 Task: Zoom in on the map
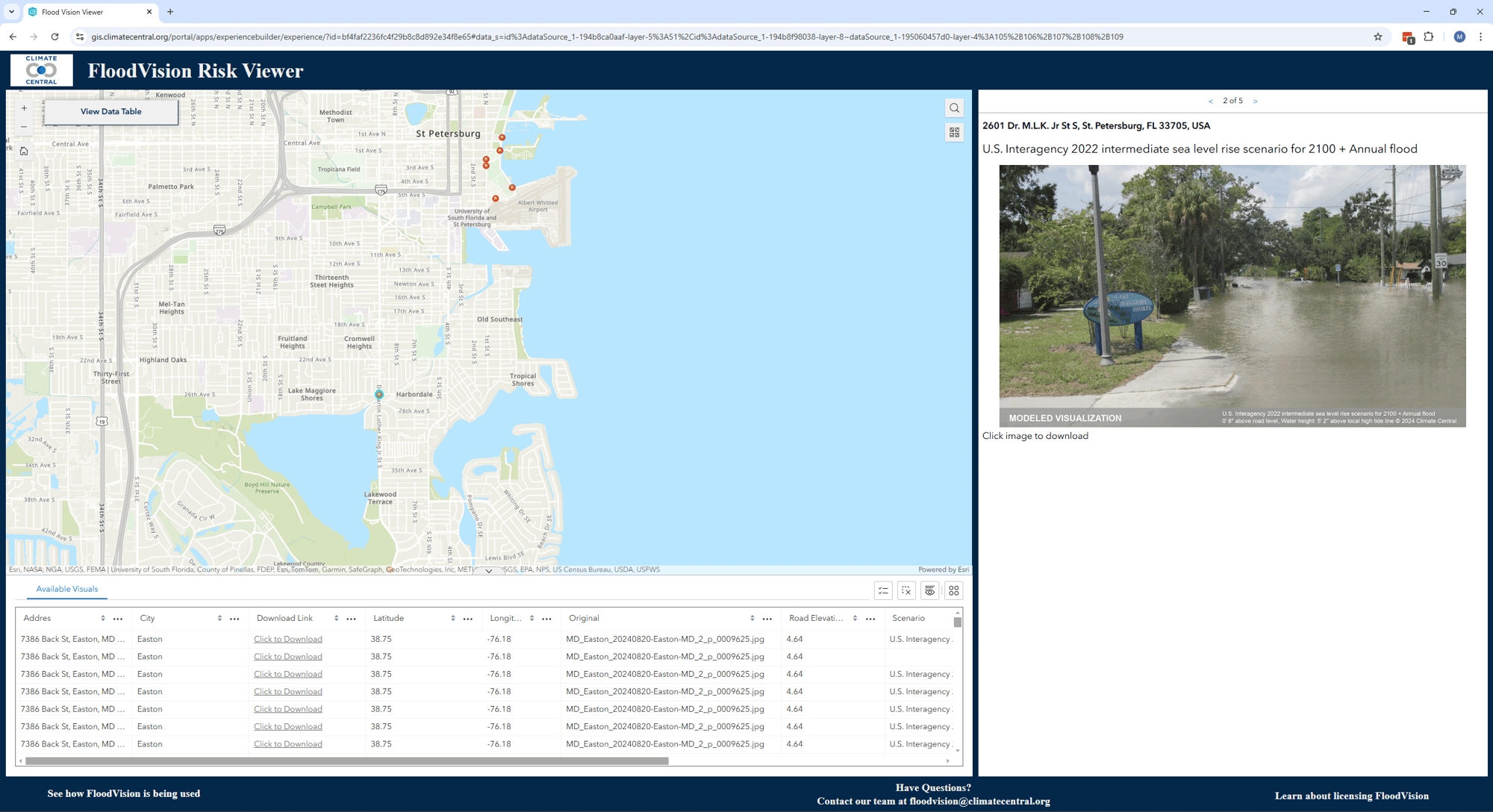[x=24, y=108]
